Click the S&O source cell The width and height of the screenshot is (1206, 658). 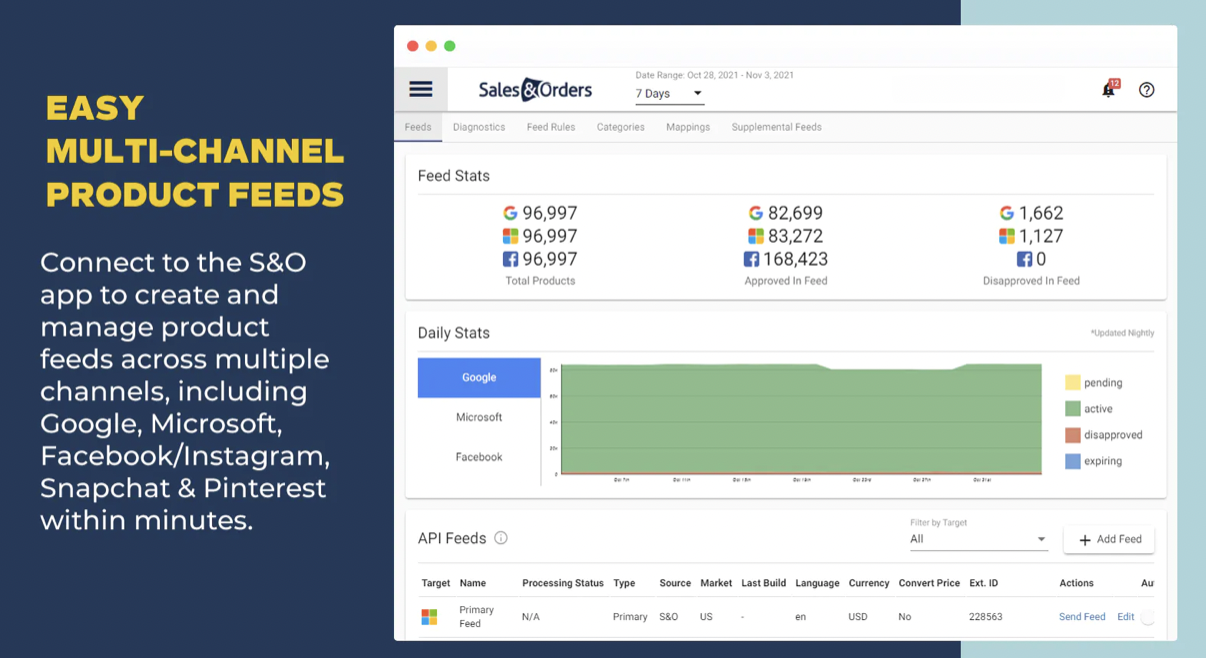coord(669,617)
